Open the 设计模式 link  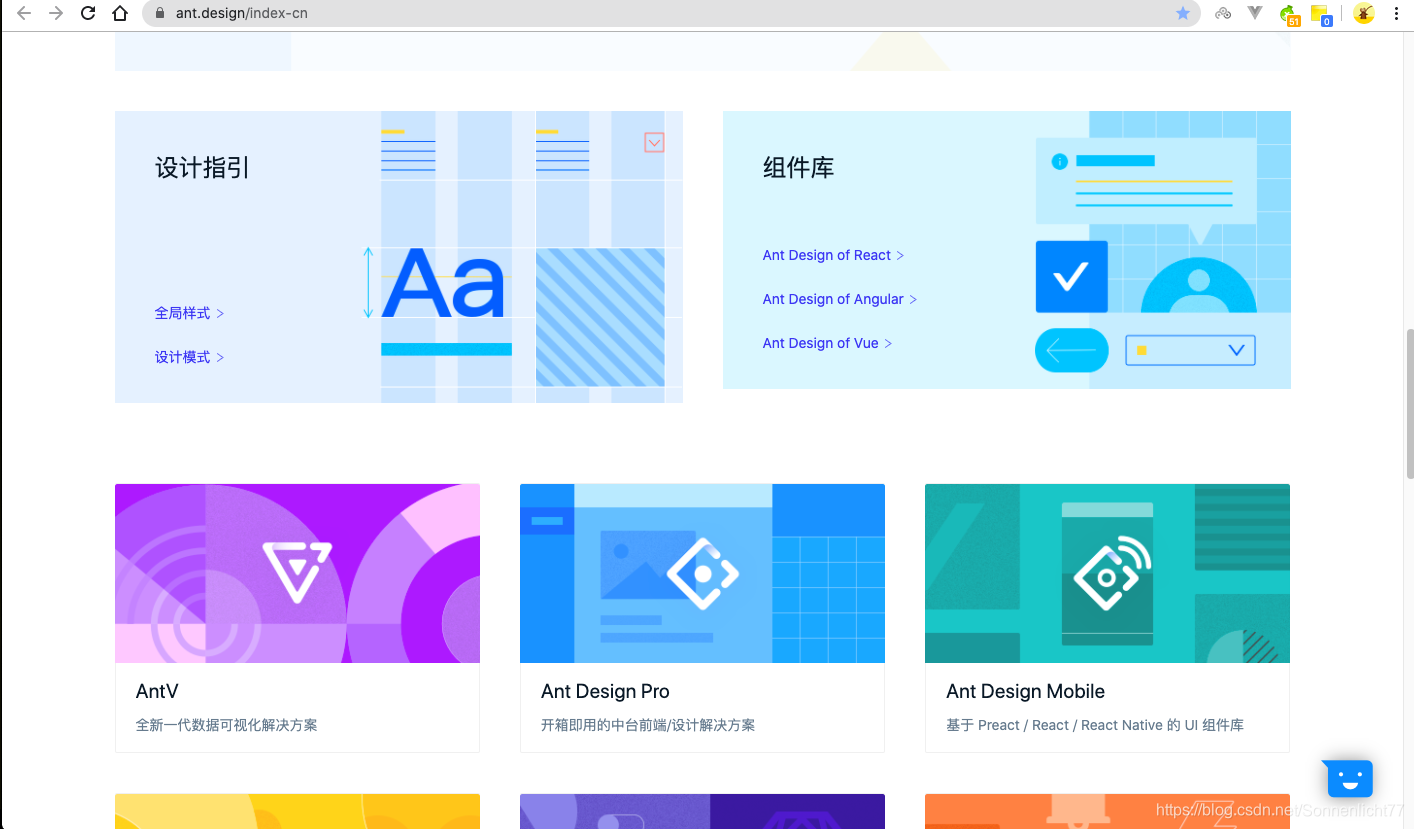click(189, 357)
